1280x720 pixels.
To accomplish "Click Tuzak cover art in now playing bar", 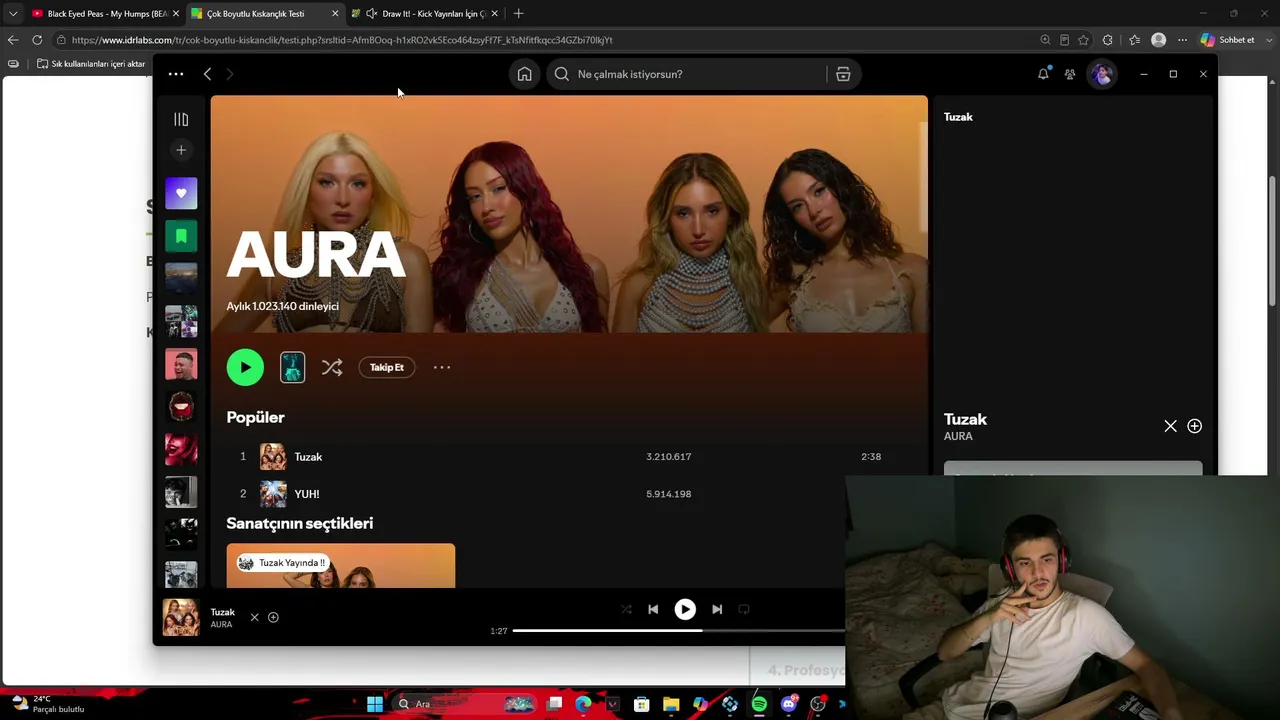I will pyautogui.click(x=181, y=617).
